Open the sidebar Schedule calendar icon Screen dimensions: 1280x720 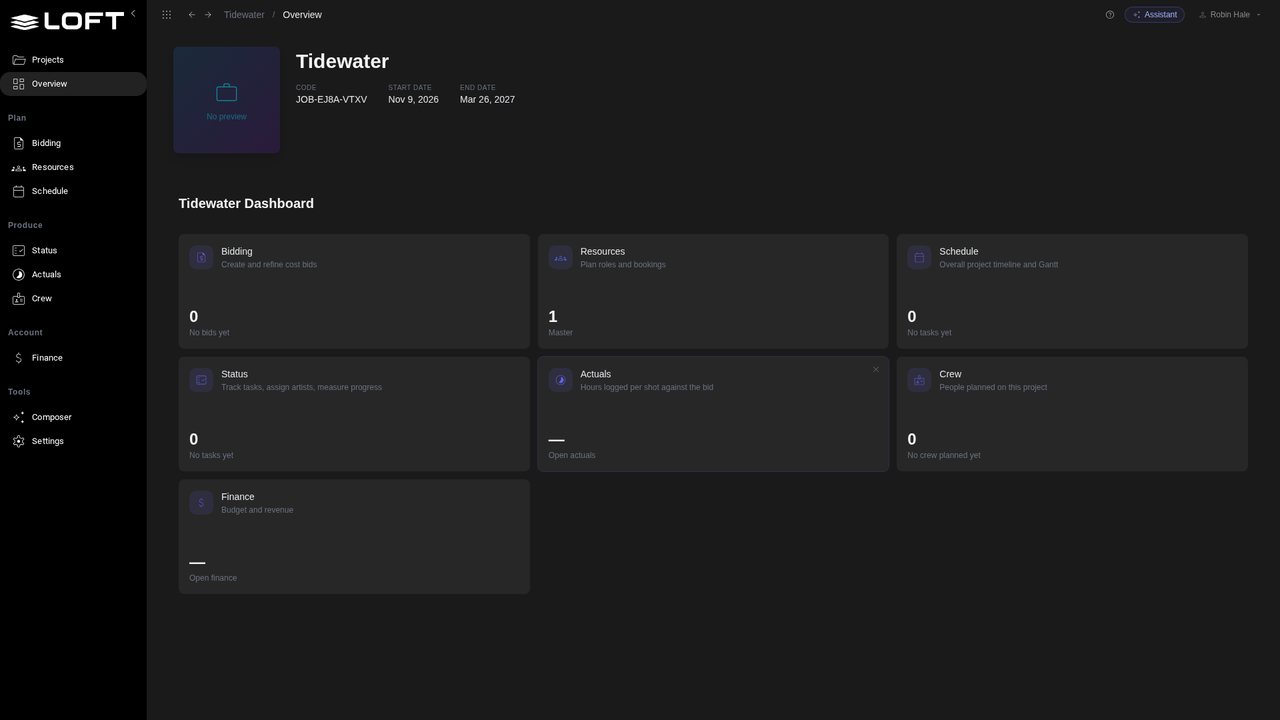coord(18,191)
